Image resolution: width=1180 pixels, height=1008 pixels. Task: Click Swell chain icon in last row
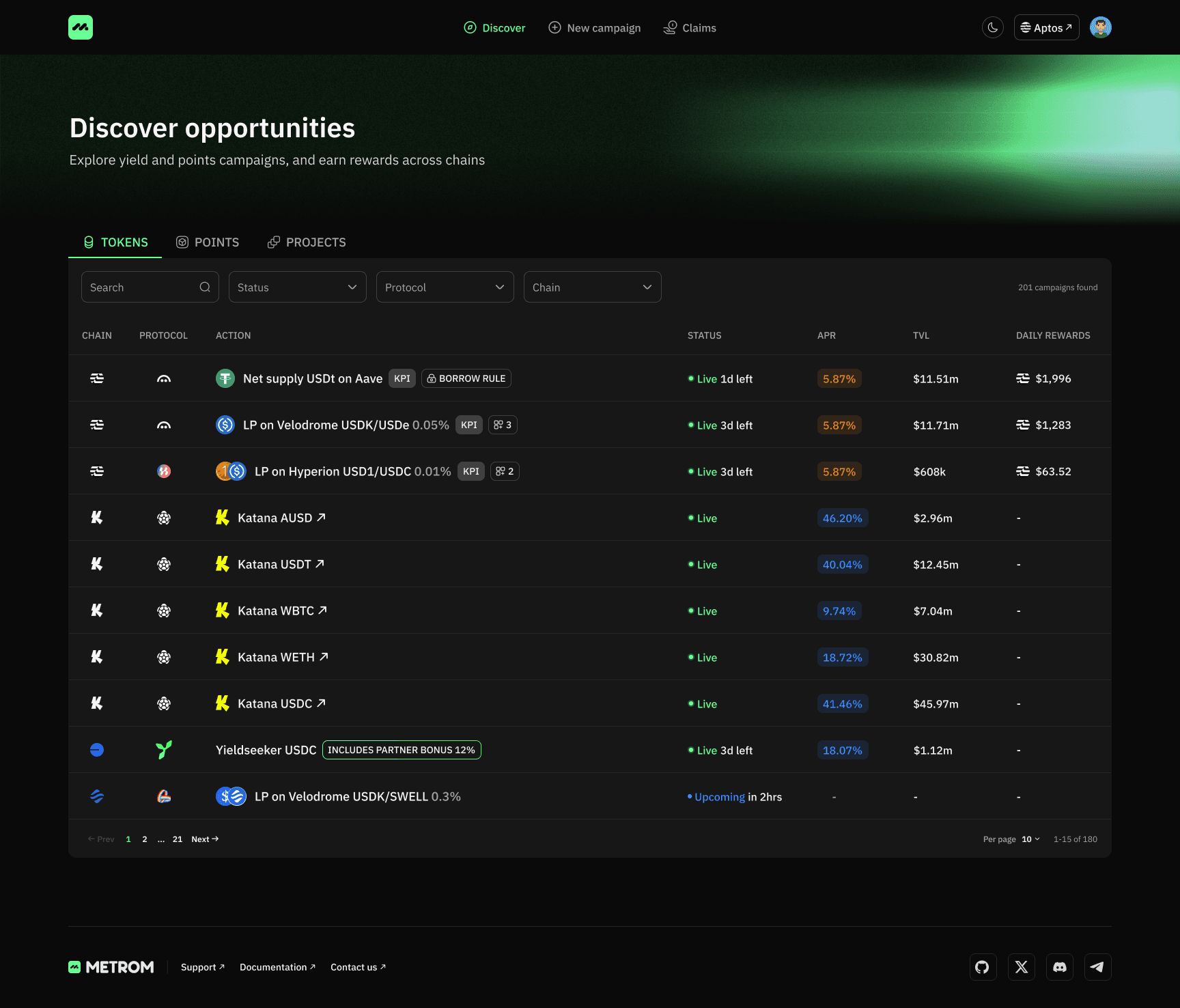tap(97, 796)
